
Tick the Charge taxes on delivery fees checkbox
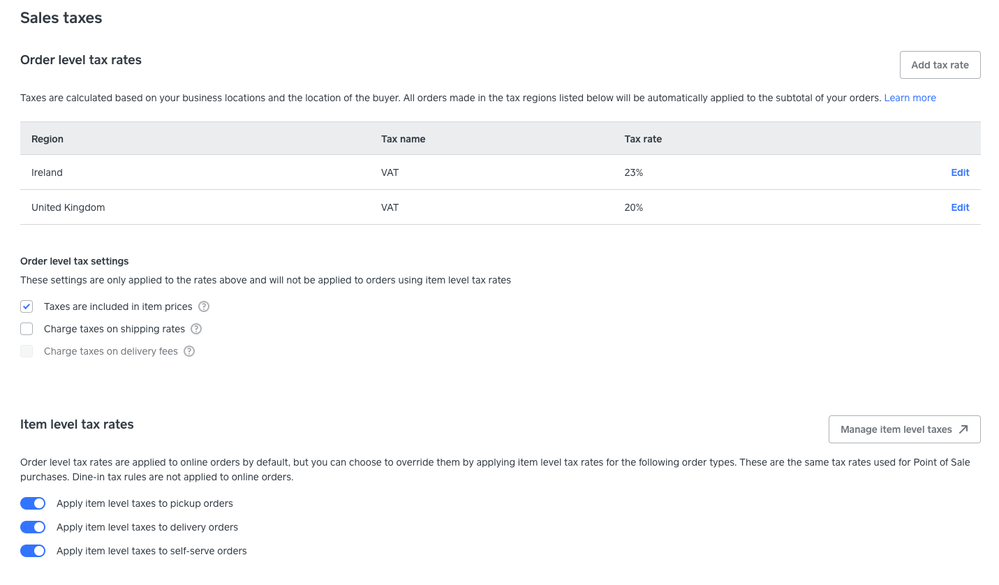coord(27,351)
